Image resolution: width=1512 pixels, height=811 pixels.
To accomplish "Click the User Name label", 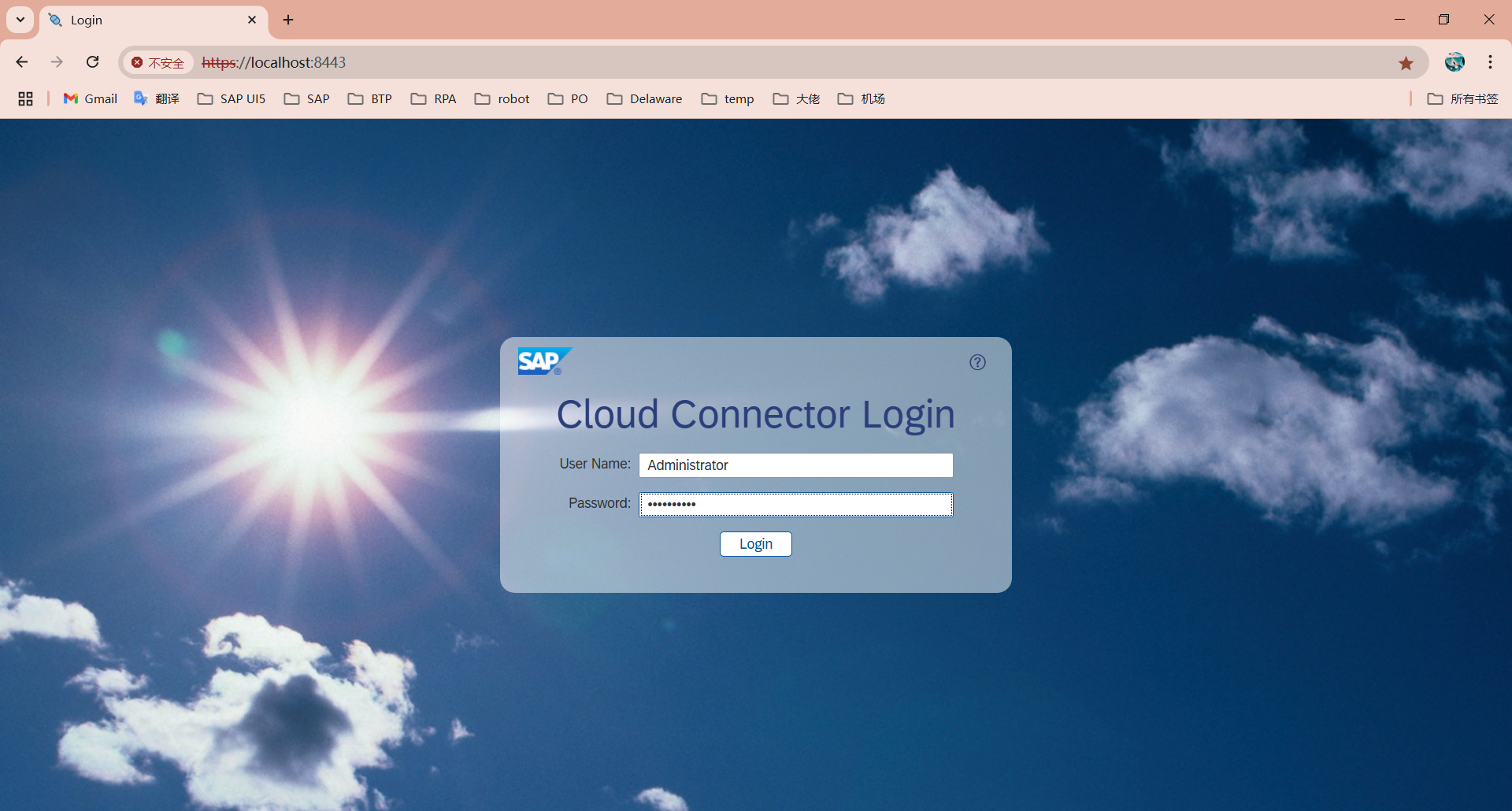I will [595, 464].
